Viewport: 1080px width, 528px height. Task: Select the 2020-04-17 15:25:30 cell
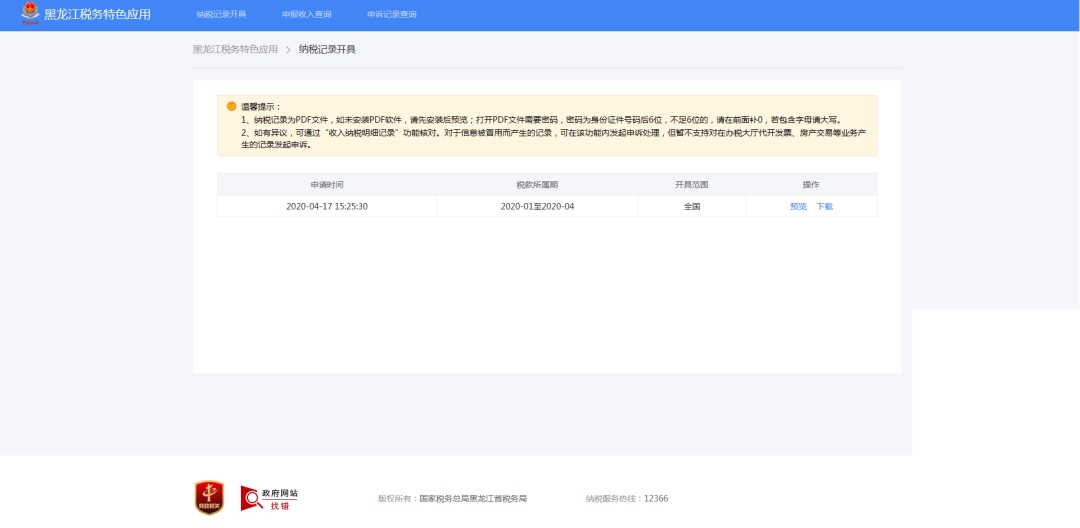[327, 206]
